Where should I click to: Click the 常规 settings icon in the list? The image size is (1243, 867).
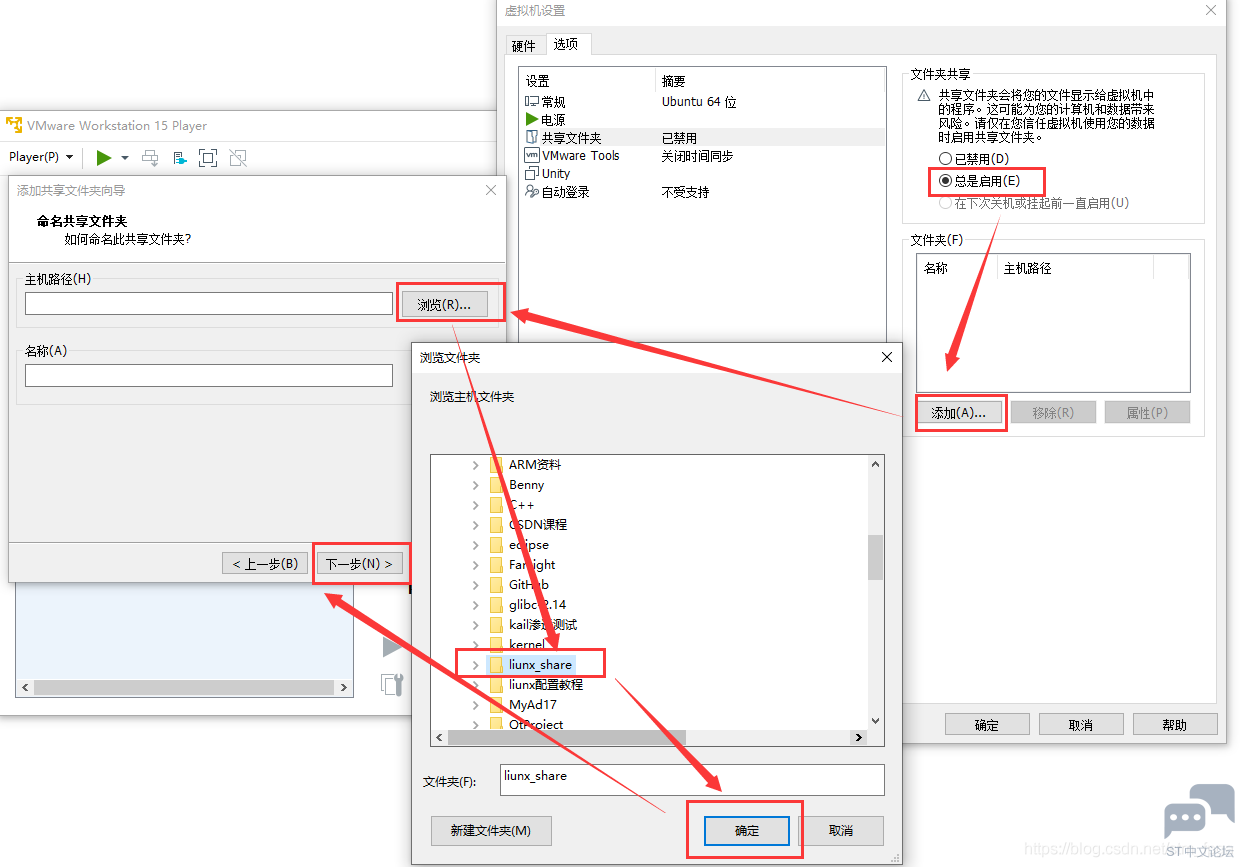click(x=532, y=102)
